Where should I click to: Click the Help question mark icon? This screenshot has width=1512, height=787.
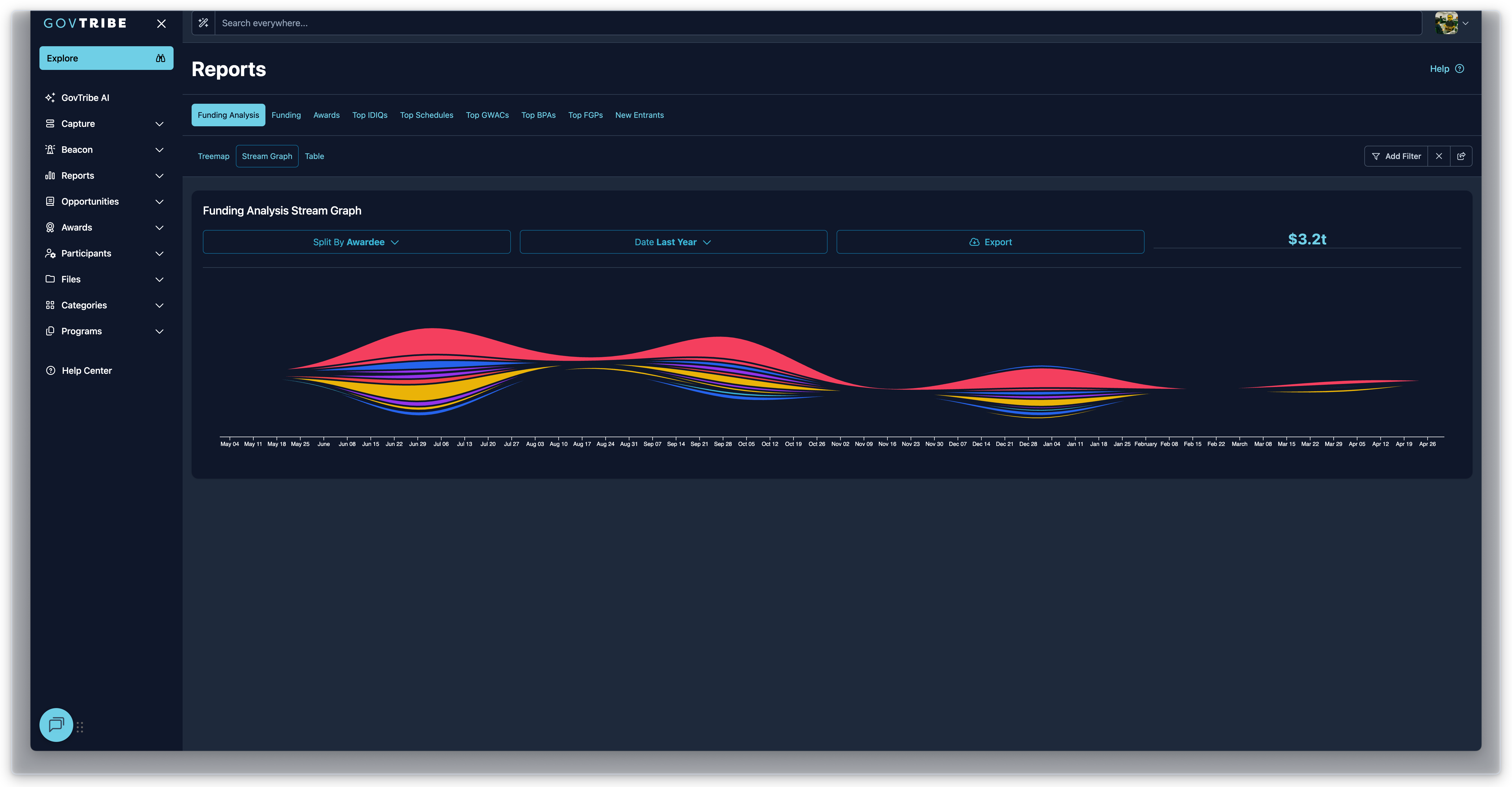(1460, 69)
